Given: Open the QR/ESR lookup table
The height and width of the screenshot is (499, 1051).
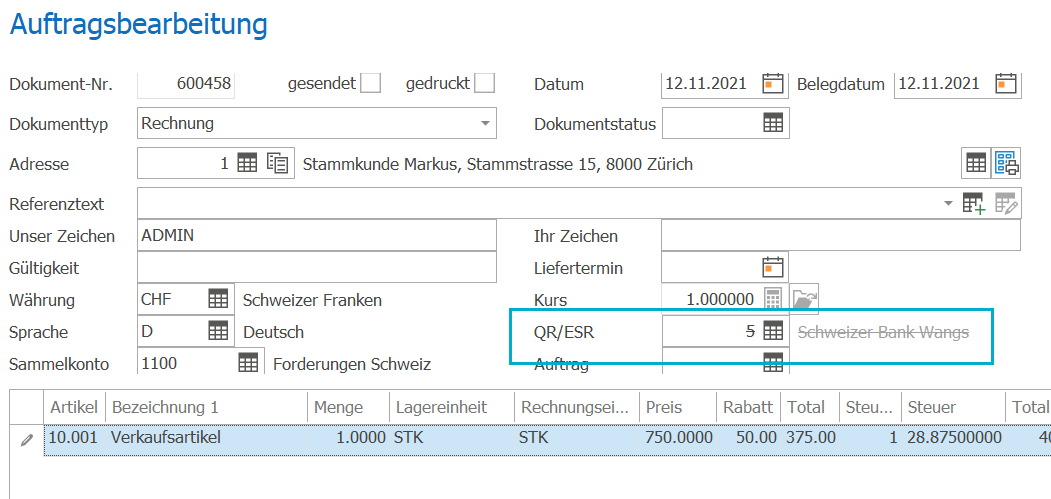Looking at the screenshot, I should (773, 331).
